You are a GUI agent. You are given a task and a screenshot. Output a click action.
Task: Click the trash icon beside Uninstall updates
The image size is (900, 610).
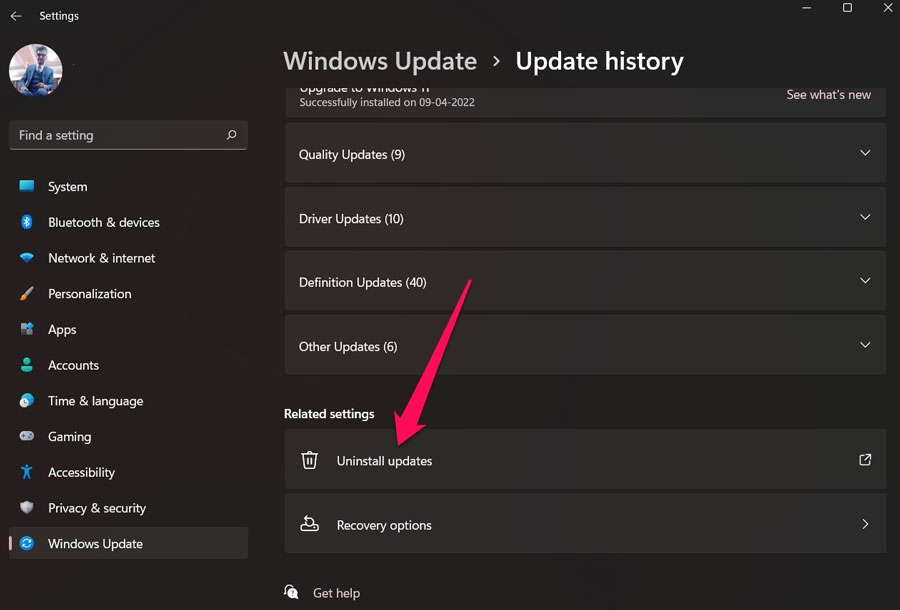310,460
